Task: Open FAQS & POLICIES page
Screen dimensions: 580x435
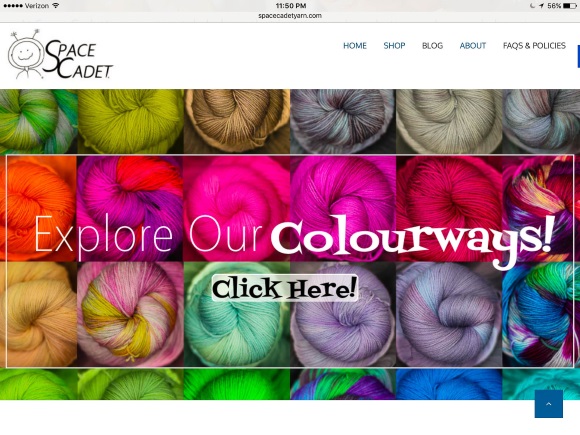Action: pos(534,45)
